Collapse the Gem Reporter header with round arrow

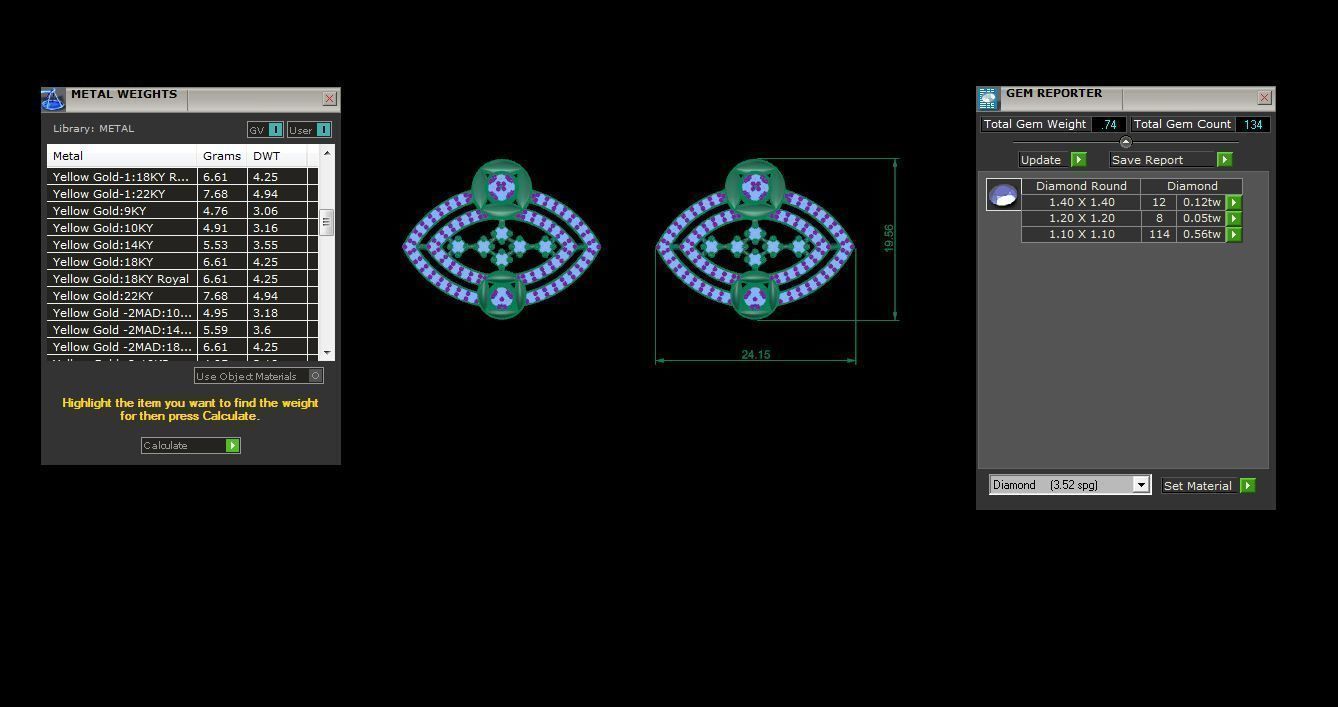[x=1125, y=142]
